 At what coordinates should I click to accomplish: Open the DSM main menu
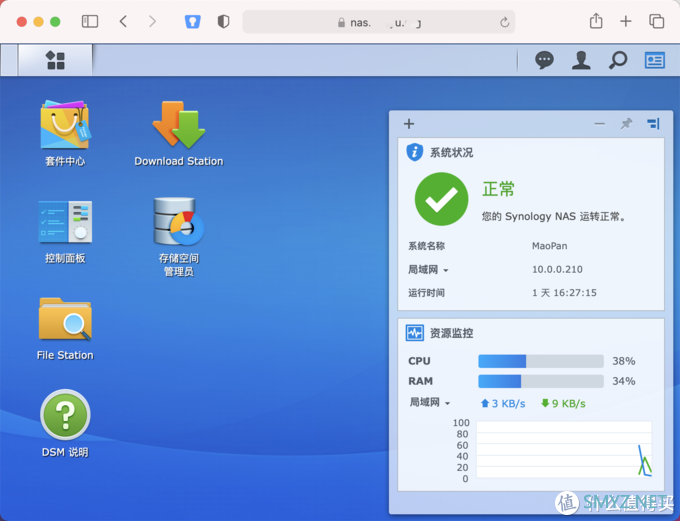[56, 60]
